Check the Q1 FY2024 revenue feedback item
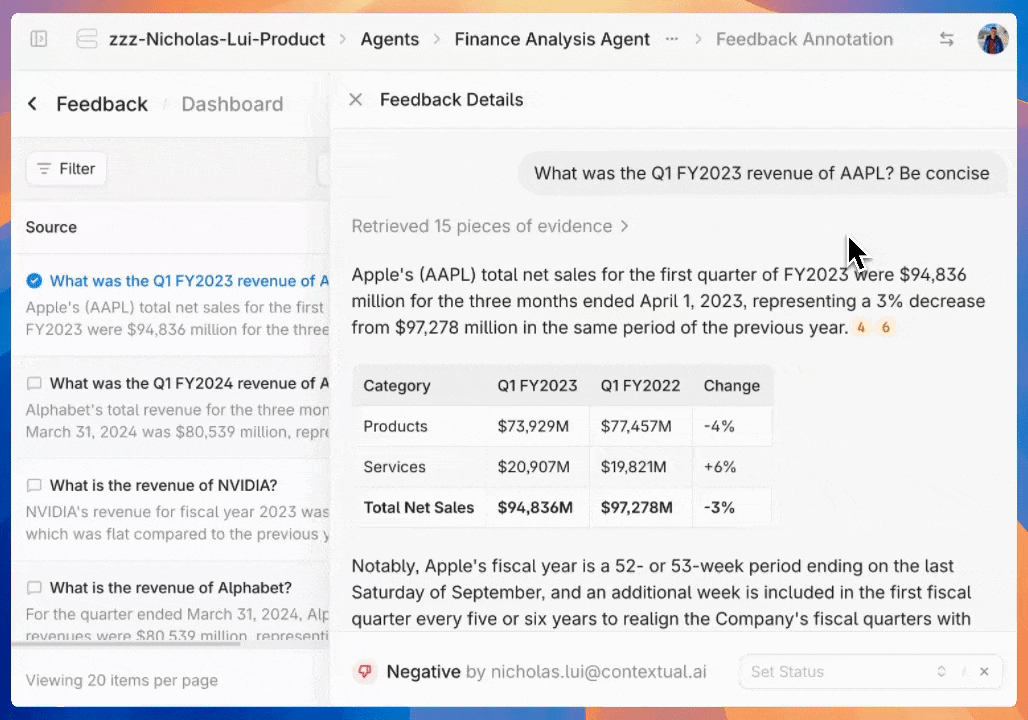Viewport: 1028px width, 720px height. [34, 383]
